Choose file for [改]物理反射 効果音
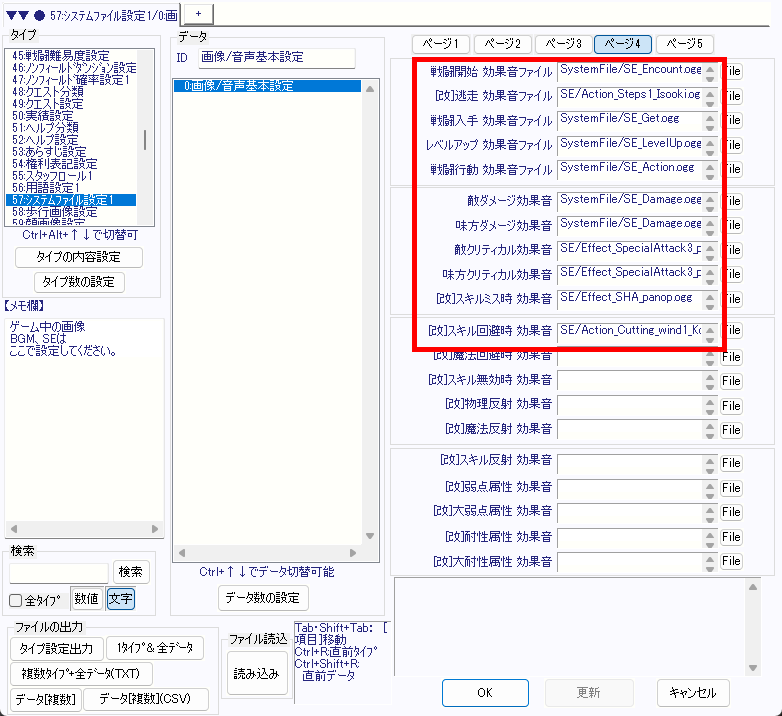The width and height of the screenshot is (782, 716). [732, 406]
